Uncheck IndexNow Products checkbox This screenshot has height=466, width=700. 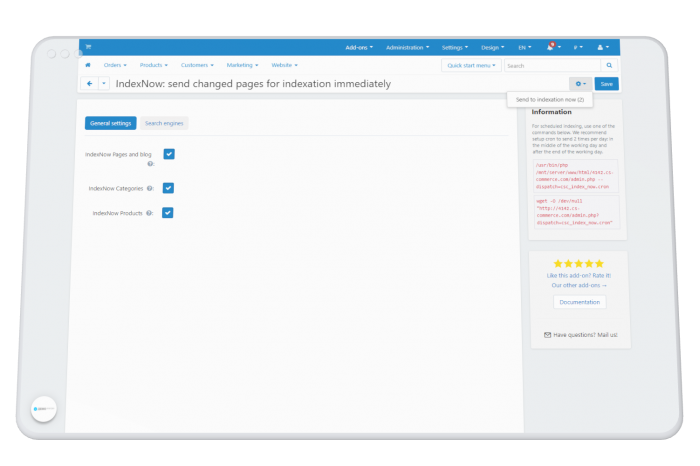pyautogui.click(x=167, y=212)
